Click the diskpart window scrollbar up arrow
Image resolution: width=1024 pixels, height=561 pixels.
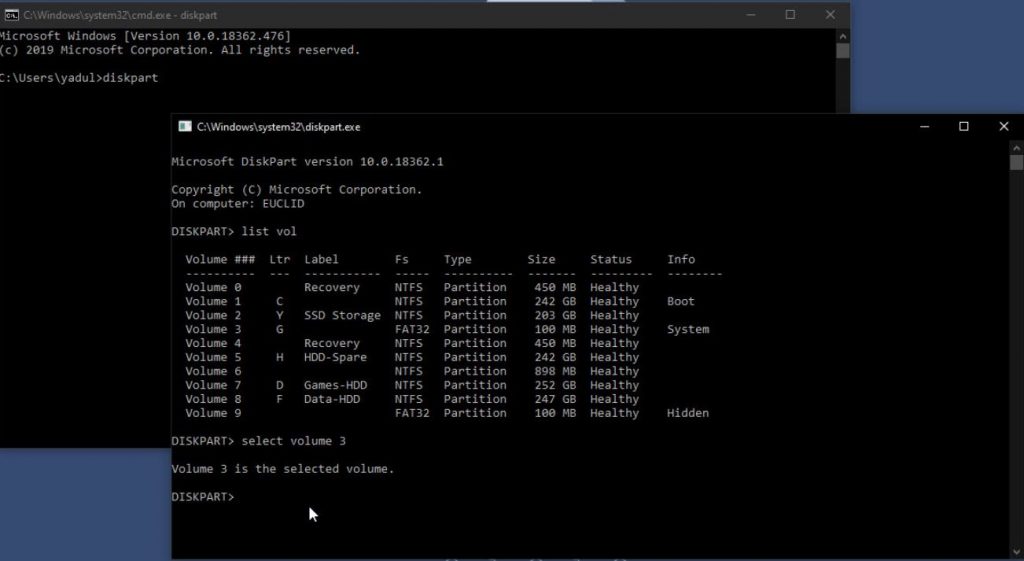tap(1016, 148)
